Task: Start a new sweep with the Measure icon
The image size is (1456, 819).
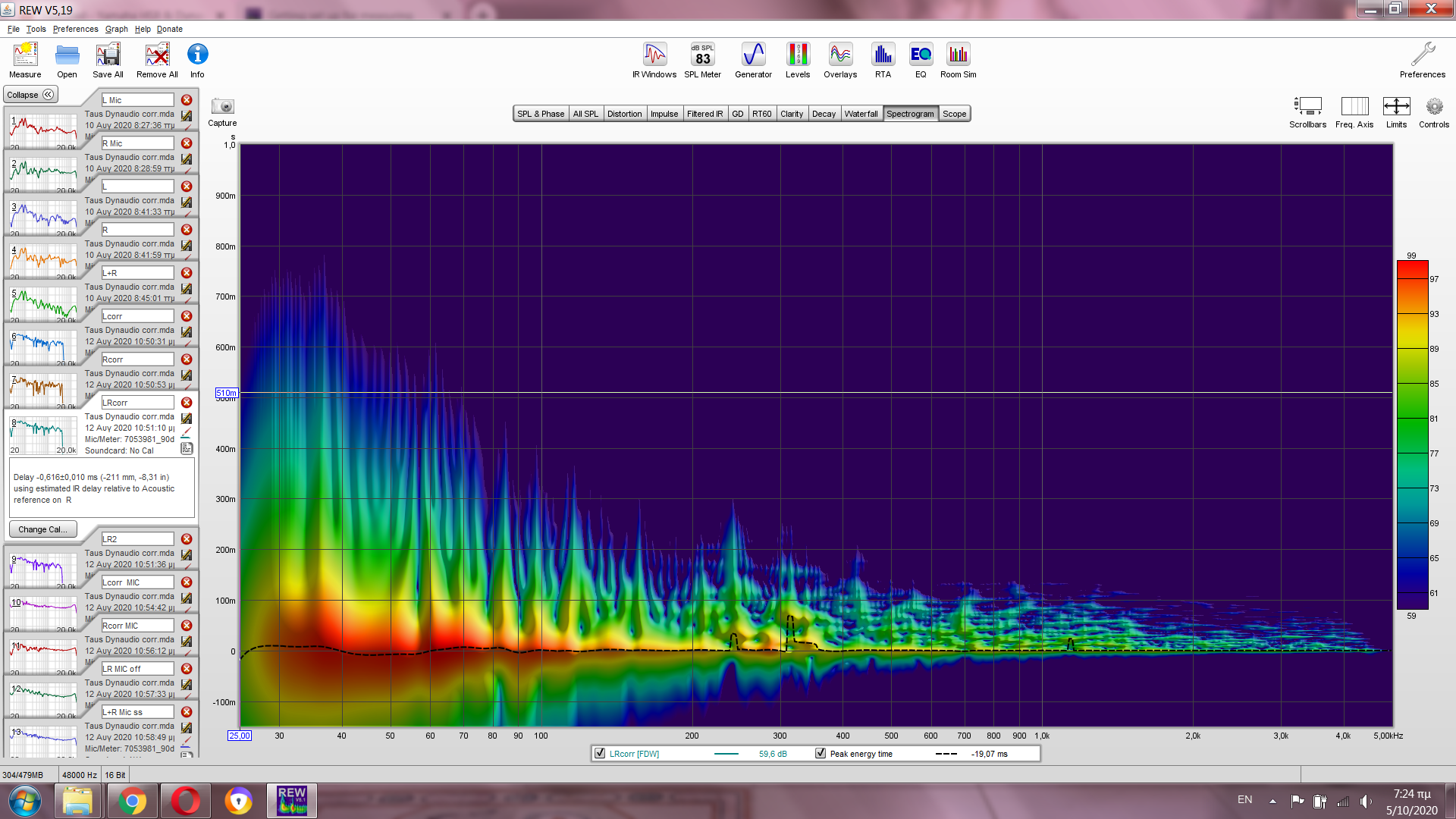Action: point(25,60)
